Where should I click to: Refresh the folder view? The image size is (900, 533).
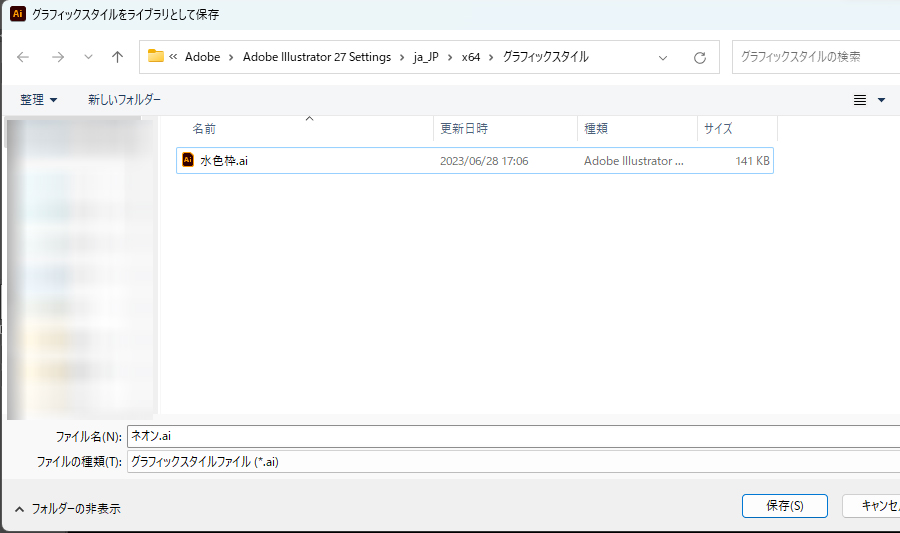[700, 57]
